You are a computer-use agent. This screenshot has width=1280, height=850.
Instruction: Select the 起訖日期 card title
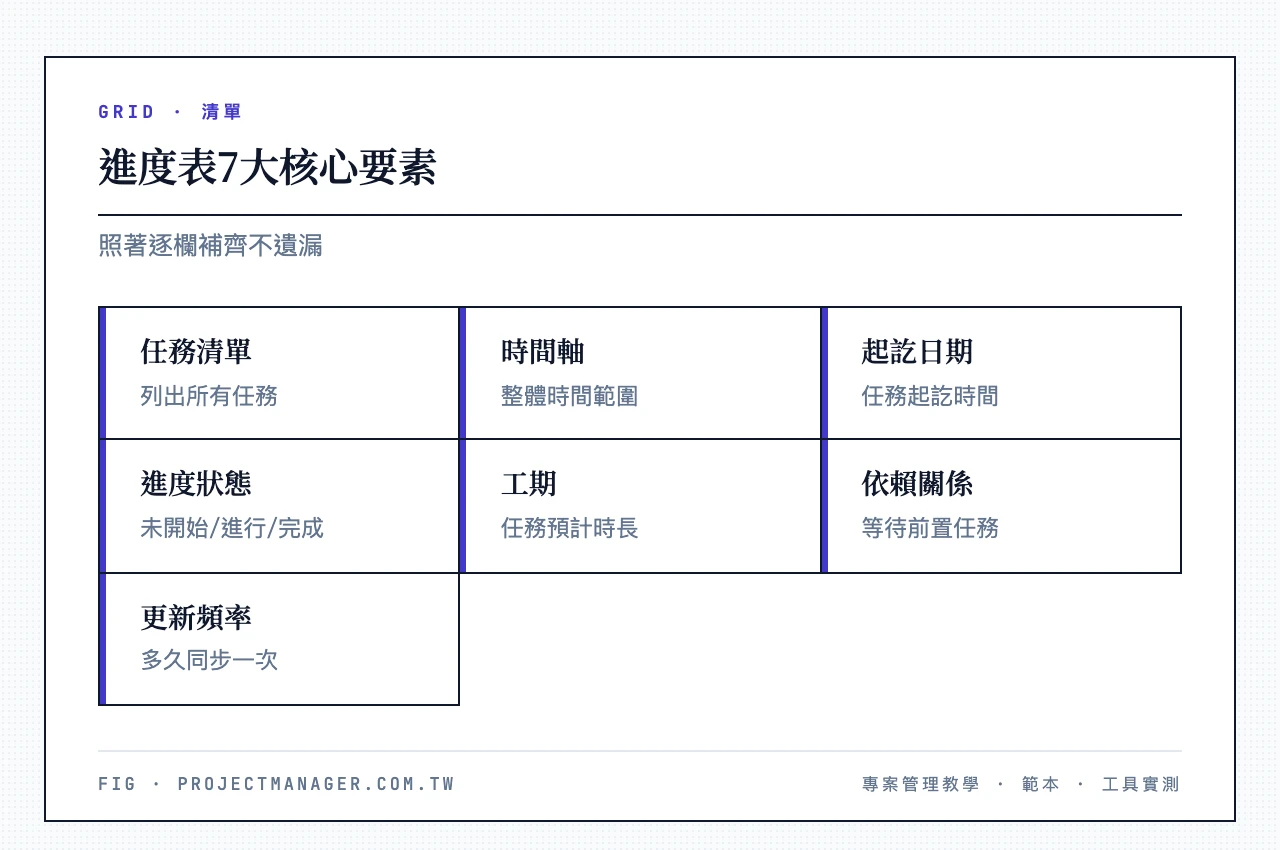click(917, 352)
